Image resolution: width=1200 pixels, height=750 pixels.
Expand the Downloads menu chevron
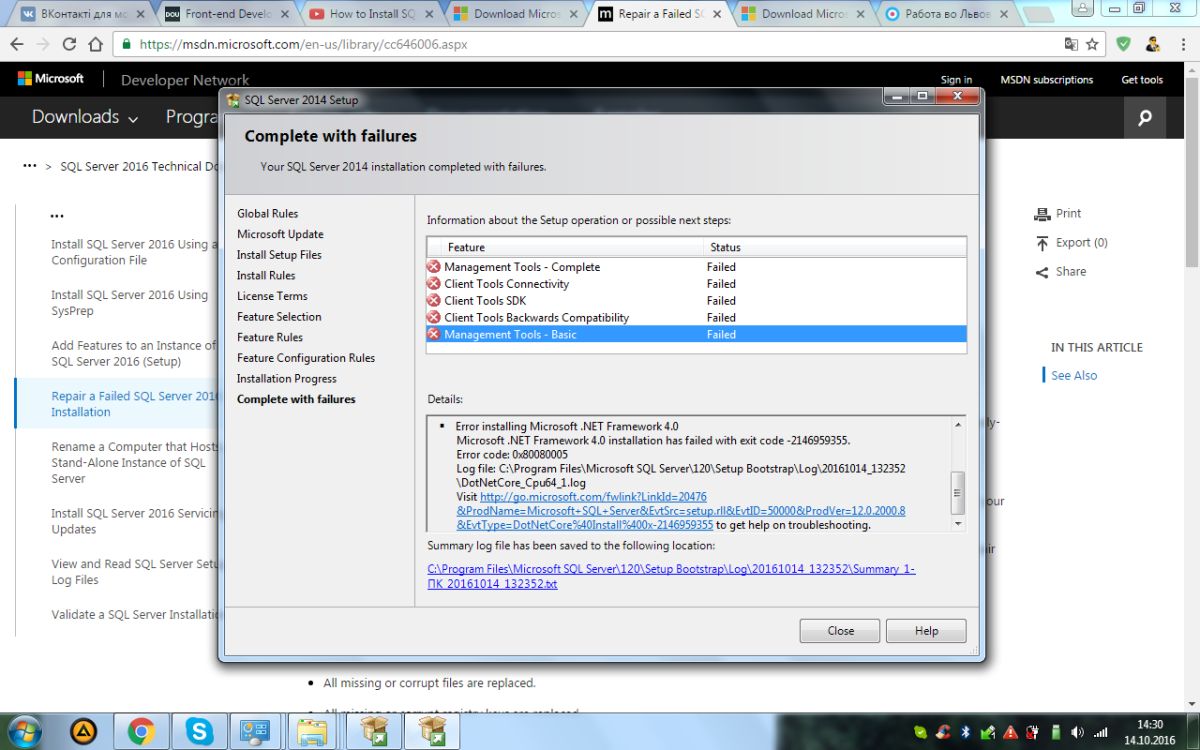click(x=132, y=119)
